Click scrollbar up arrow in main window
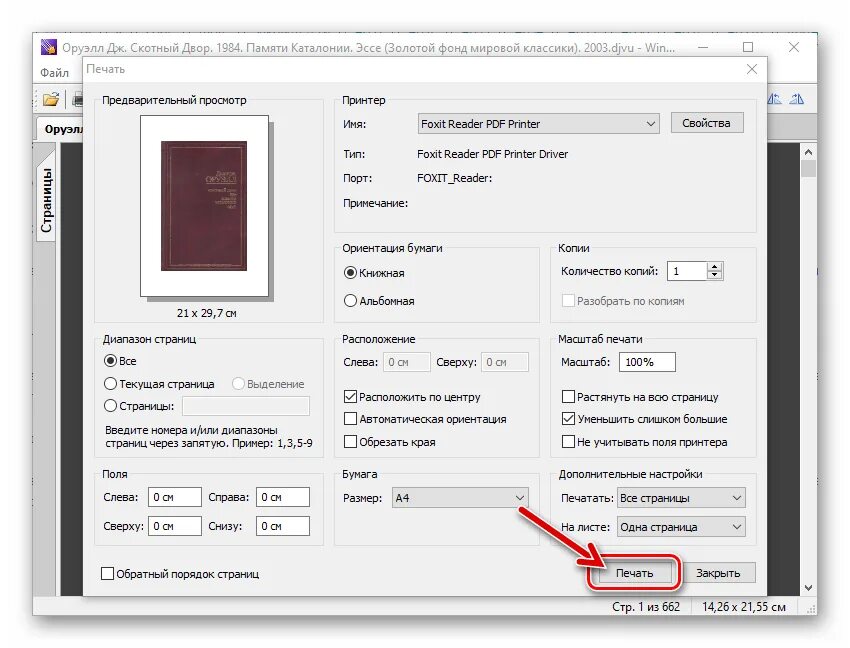 [808, 152]
